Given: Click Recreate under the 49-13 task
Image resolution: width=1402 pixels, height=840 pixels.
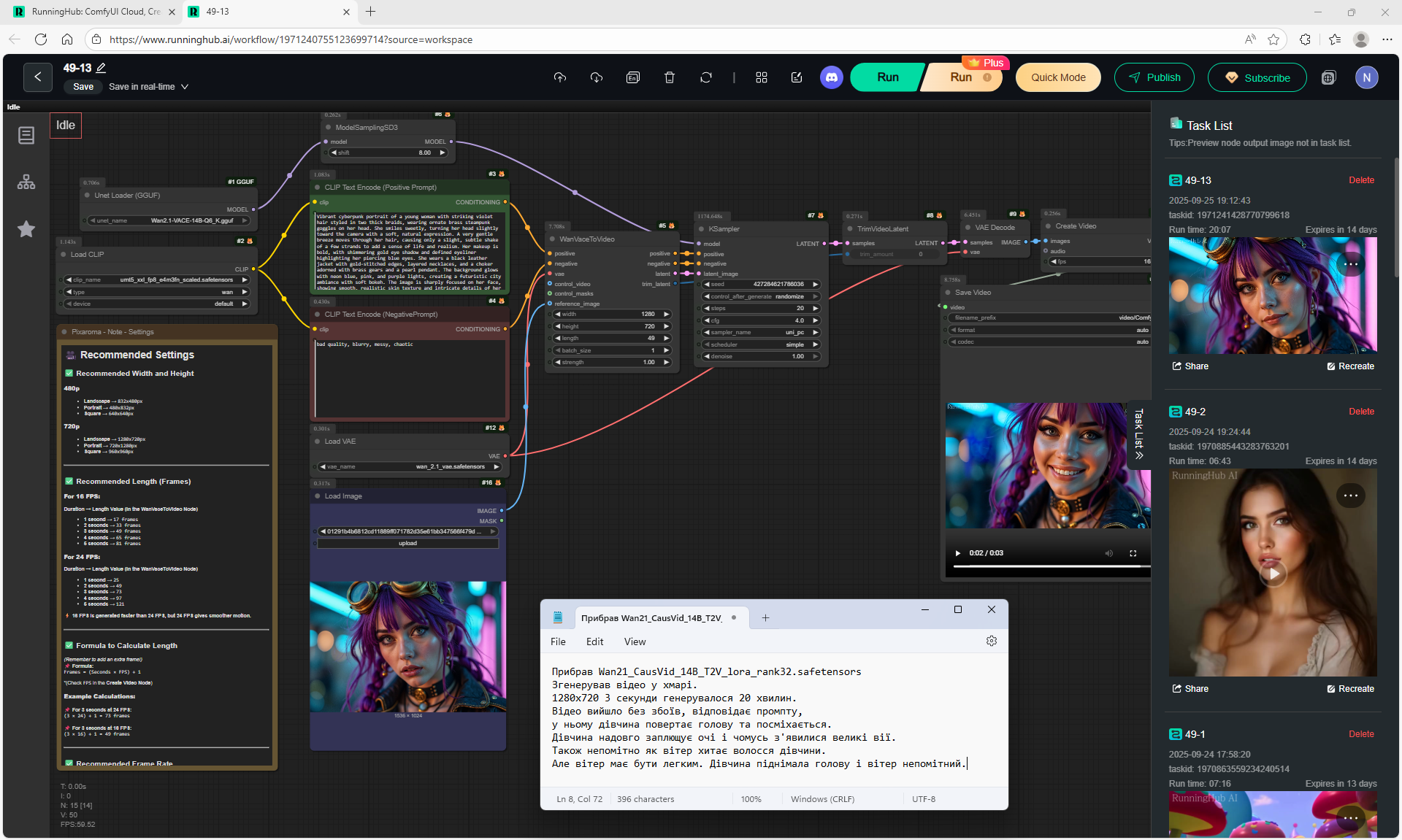Looking at the screenshot, I should 1350,366.
